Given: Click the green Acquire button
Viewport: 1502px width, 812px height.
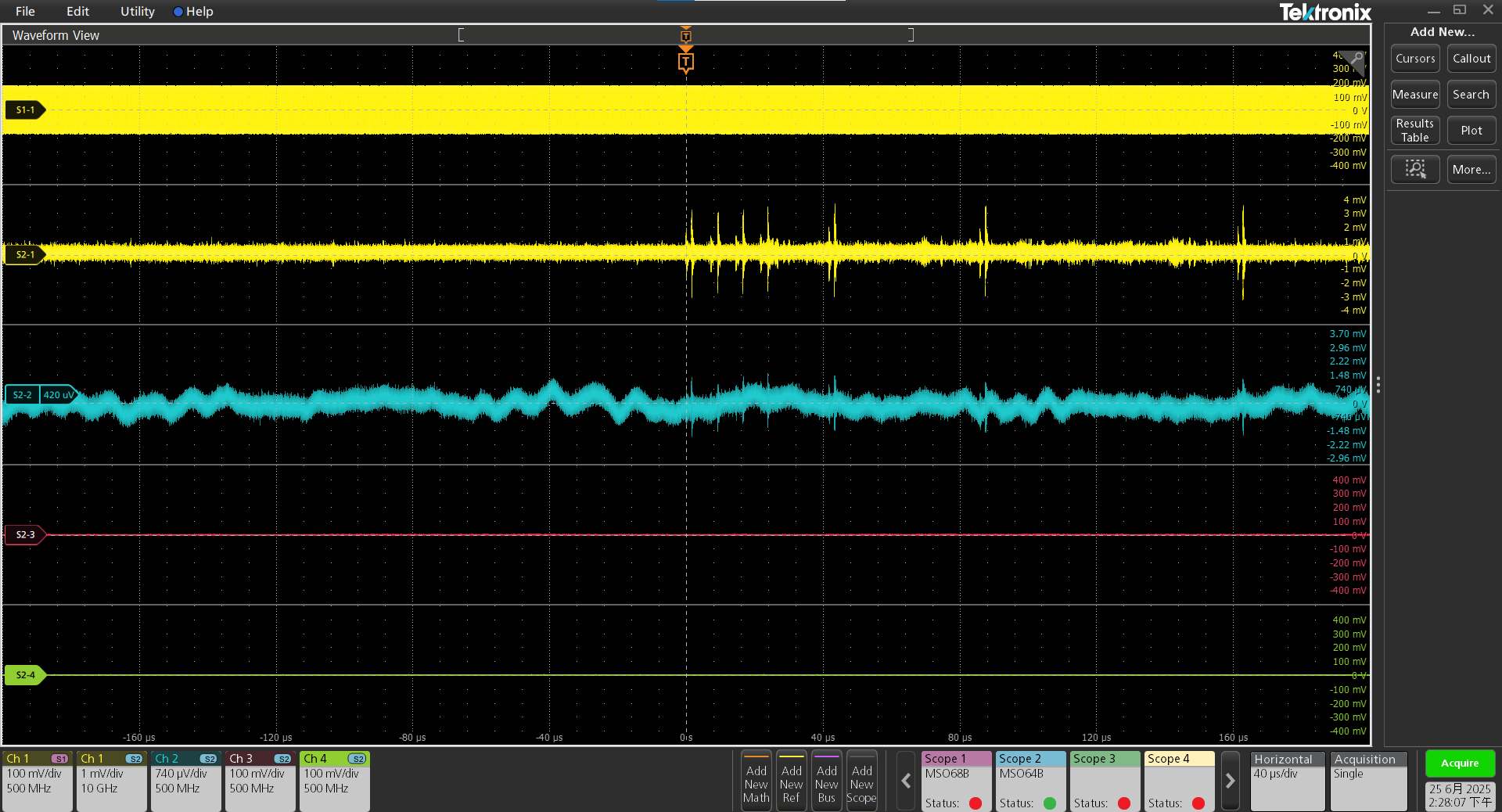Looking at the screenshot, I should (x=1459, y=763).
